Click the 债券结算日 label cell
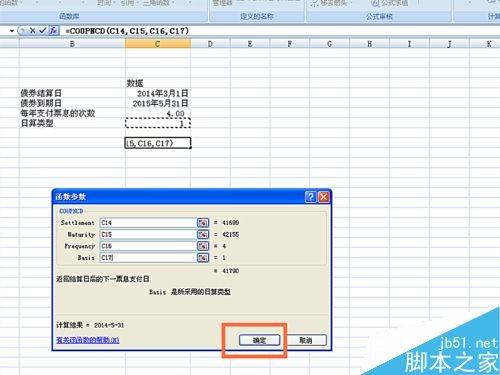Image resolution: width=500 pixels, height=375 pixels. 72,93
